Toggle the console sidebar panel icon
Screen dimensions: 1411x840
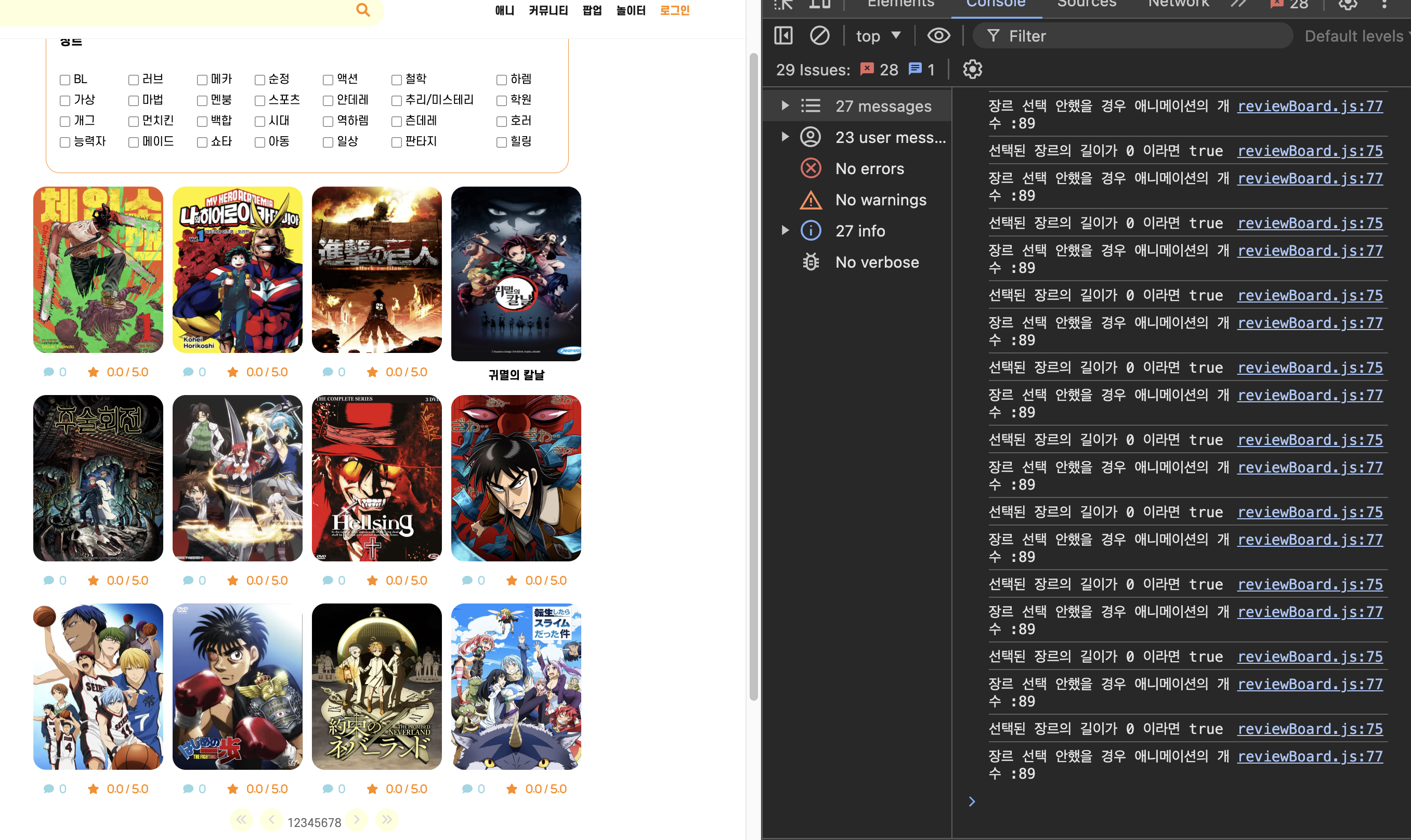pyautogui.click(x=783, y=36)
